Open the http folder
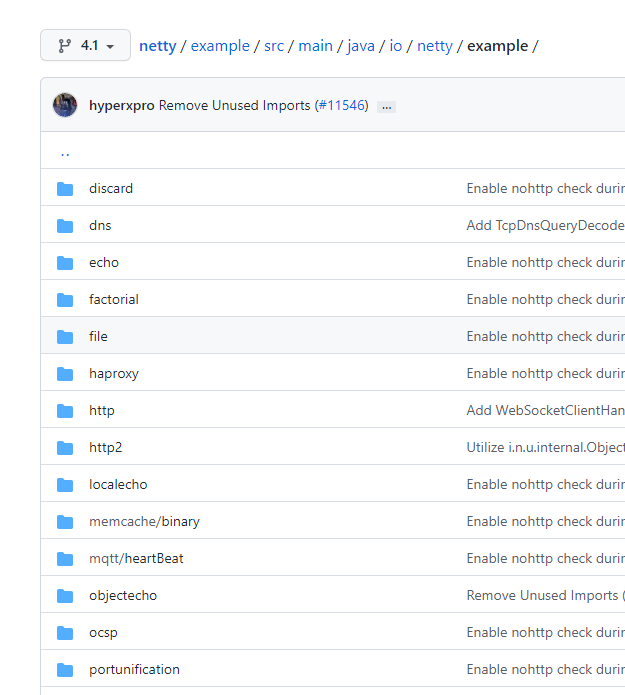This screenshot has width=625, height=695. pos(102,410)
